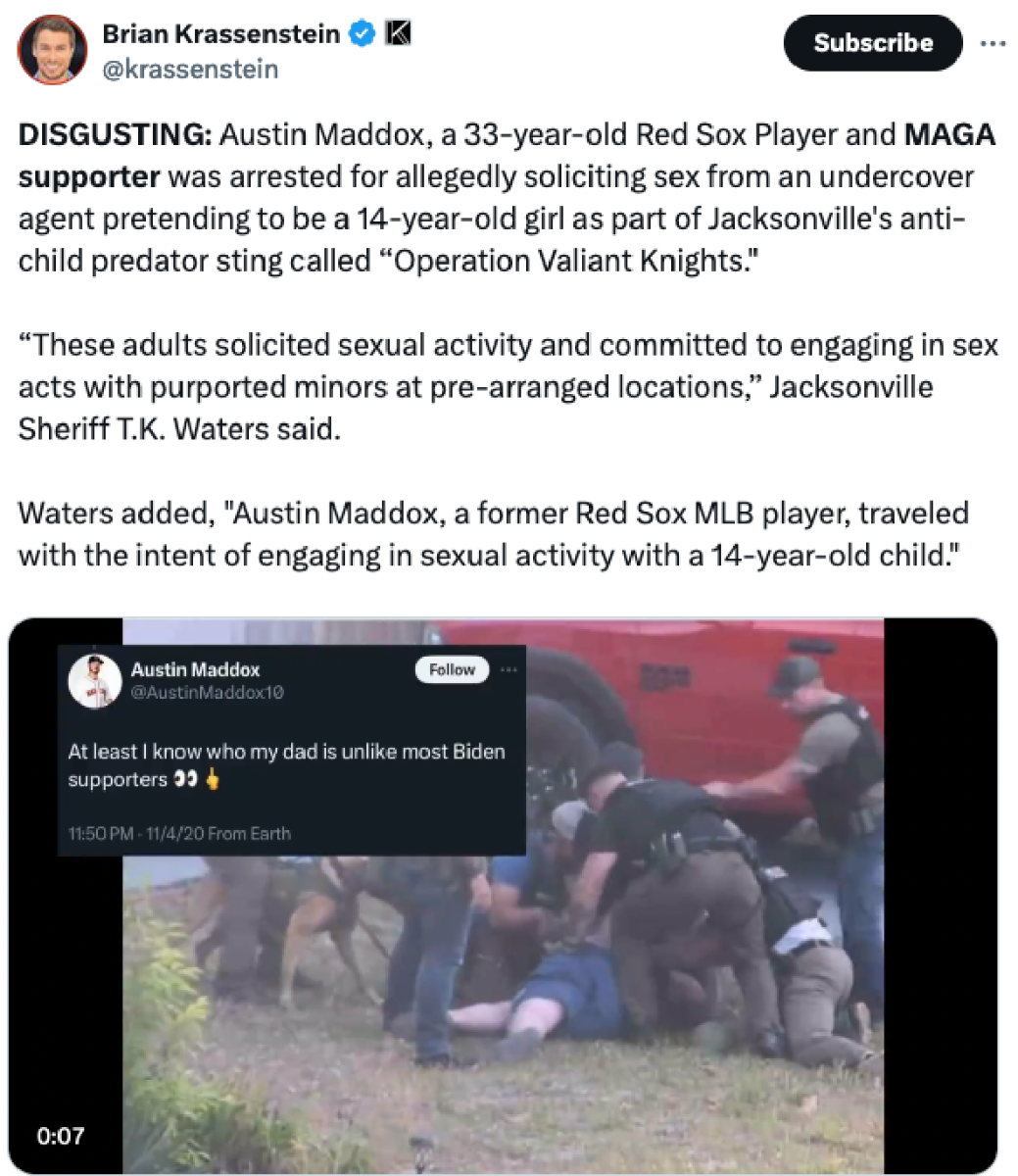Image resolution: width=1018 pixels, height=1176 pixels.
Task: Visit the @krassenstein handle
Action: click(x=190, y=70)
